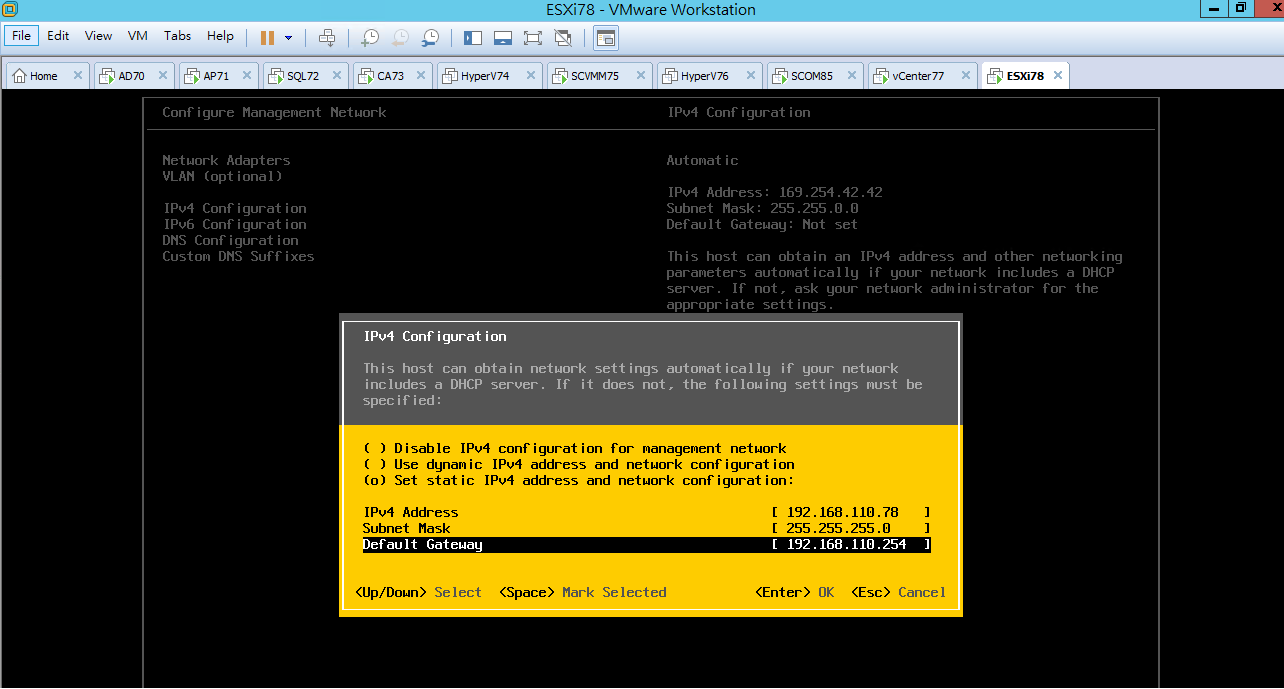Toggle the Show or hide library icon
The height and width of the screenshot is (689, 1284).
tap(473, 38)
